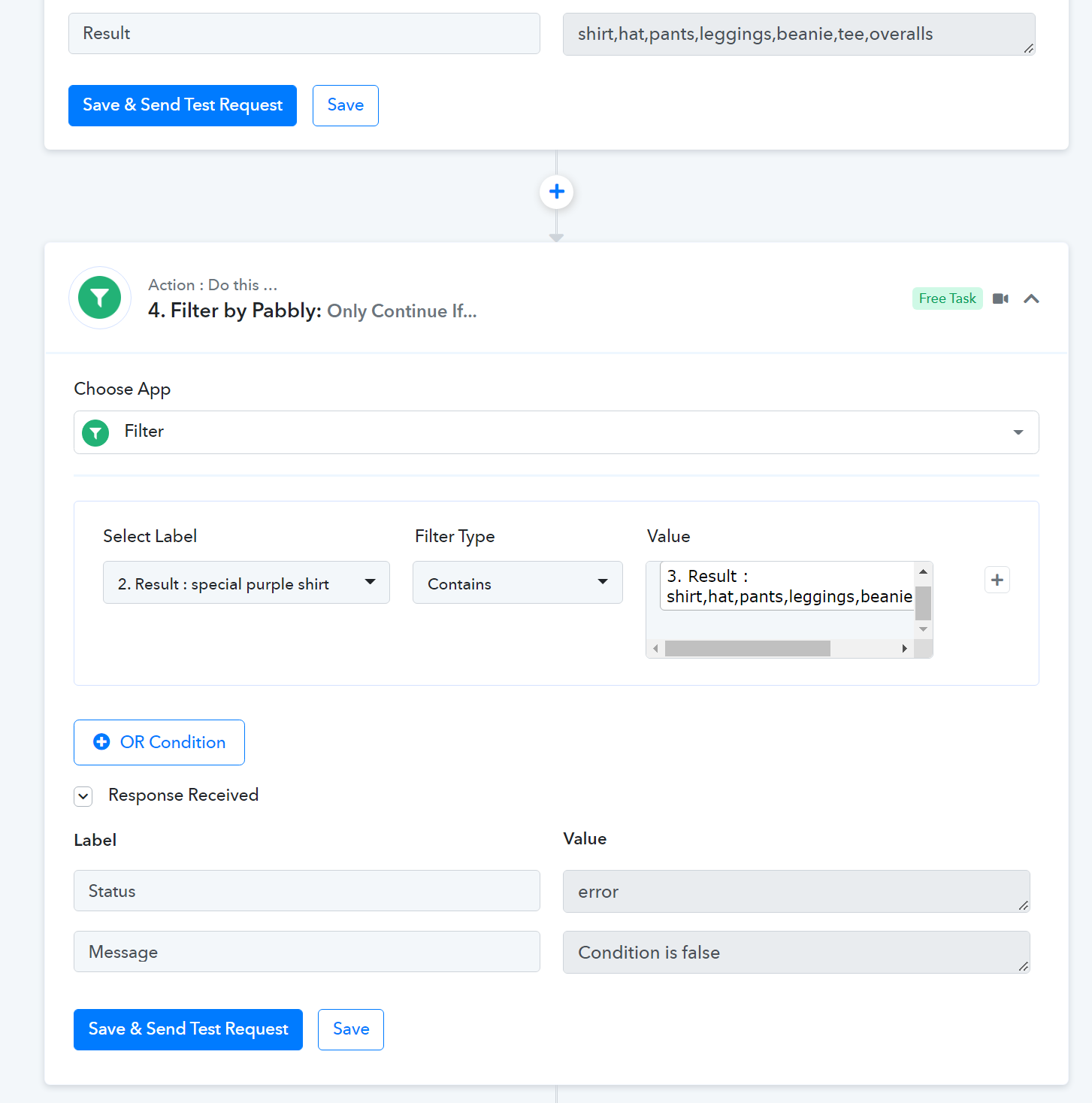The width and height of the screenshot is (1092, 1103).
Task: Click the Action : Do this … text
Action: pos(213,285)
